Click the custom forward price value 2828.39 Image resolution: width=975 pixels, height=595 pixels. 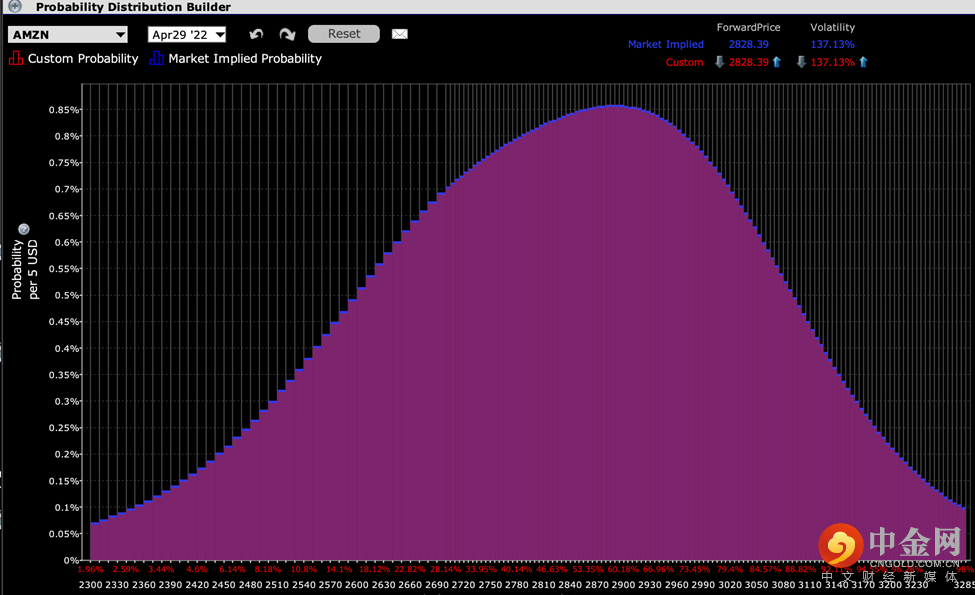point(748,62)
